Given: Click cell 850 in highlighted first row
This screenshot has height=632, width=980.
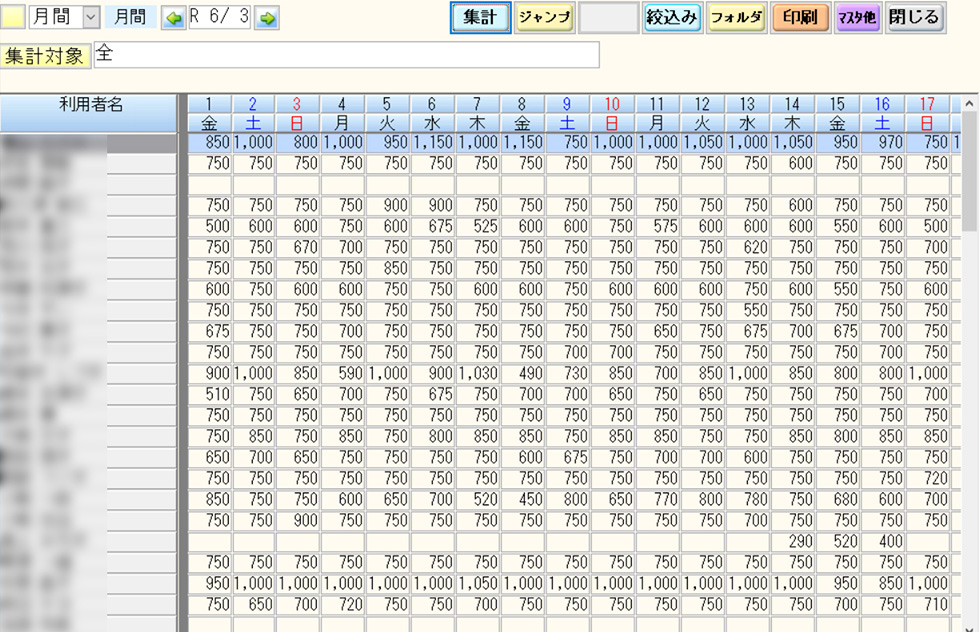Looking at the screenshot, I should tap(209, 143).
